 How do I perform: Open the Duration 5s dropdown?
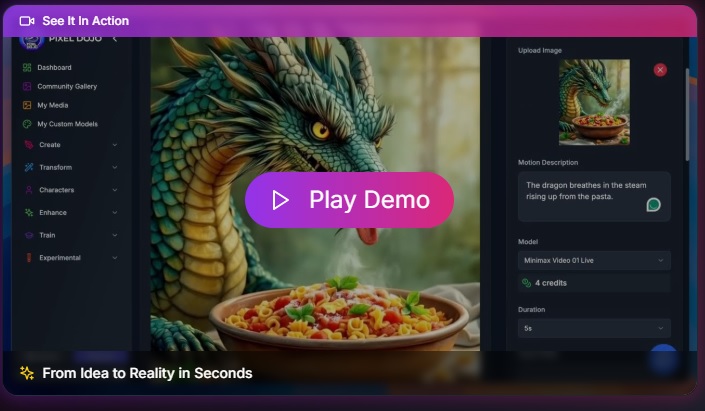pos(594,328)
